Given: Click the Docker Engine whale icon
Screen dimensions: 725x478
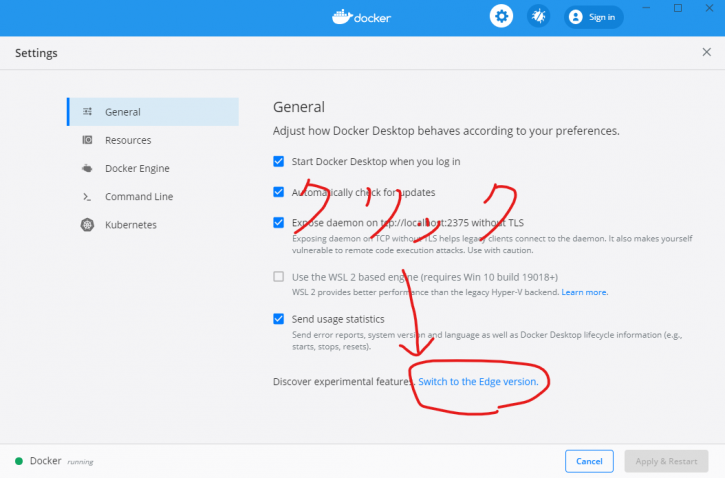Looking at the screenshot, I should [87, 168].
